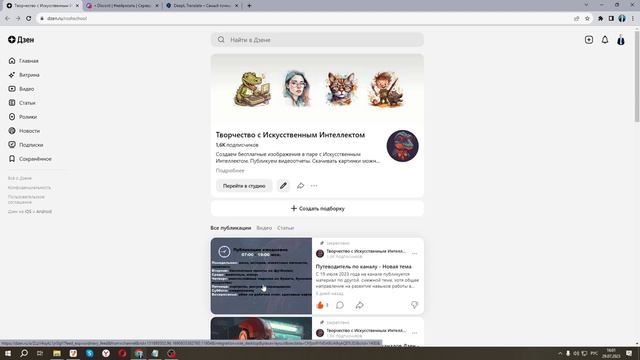Click the share channel arrow icon
This screenshot has width=640, height=360.
pyautogui.click(x=300, y=186)
